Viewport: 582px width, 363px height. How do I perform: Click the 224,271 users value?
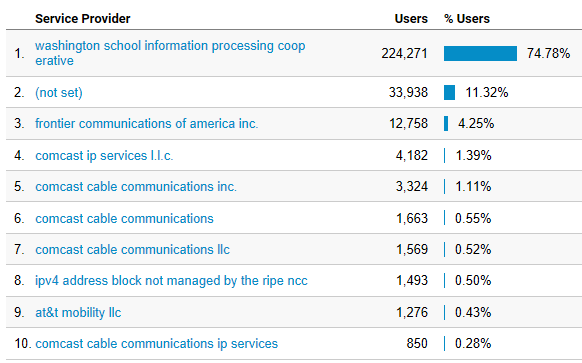[405, 53]
